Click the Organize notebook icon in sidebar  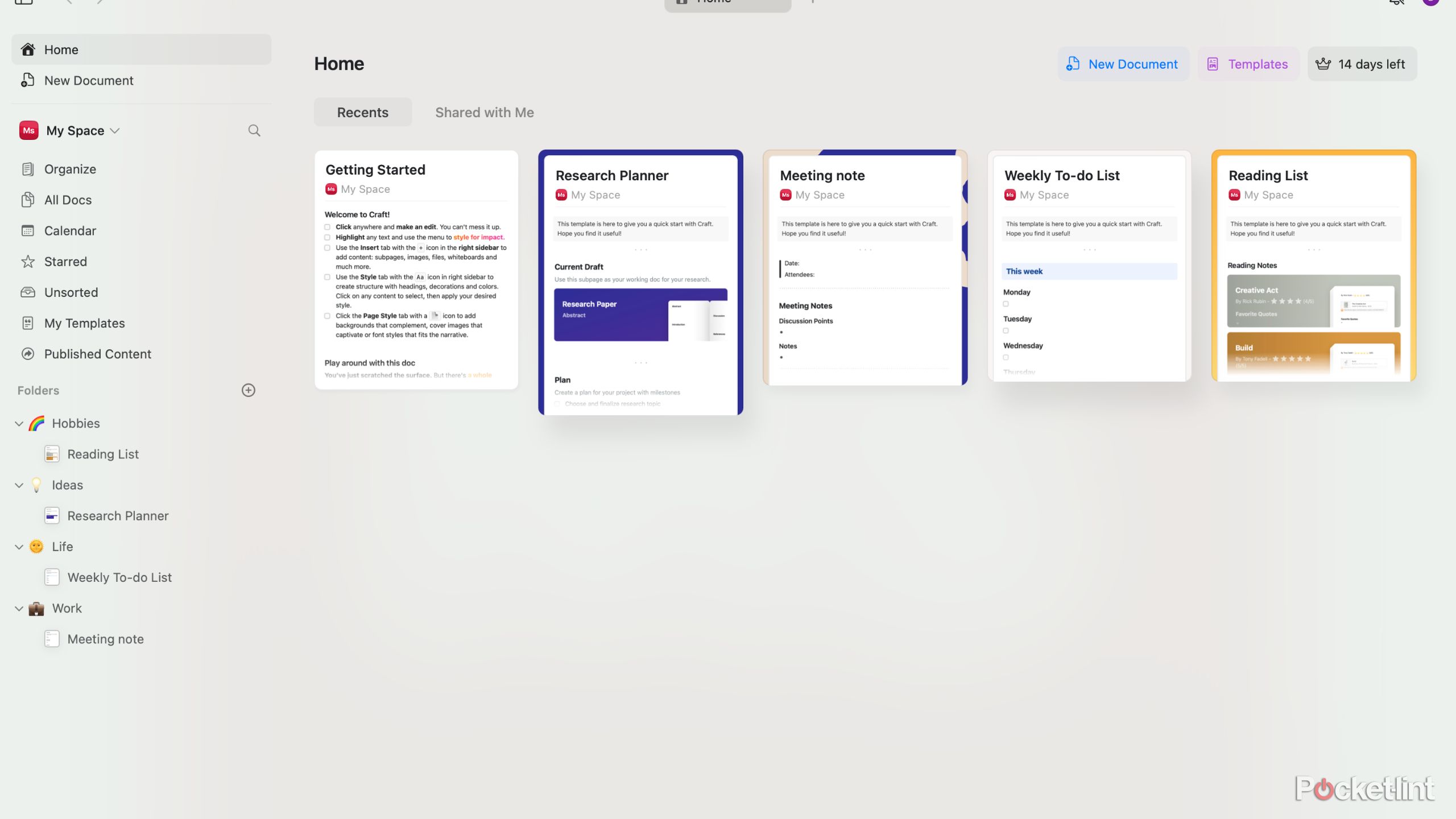(x=28, y=169)
